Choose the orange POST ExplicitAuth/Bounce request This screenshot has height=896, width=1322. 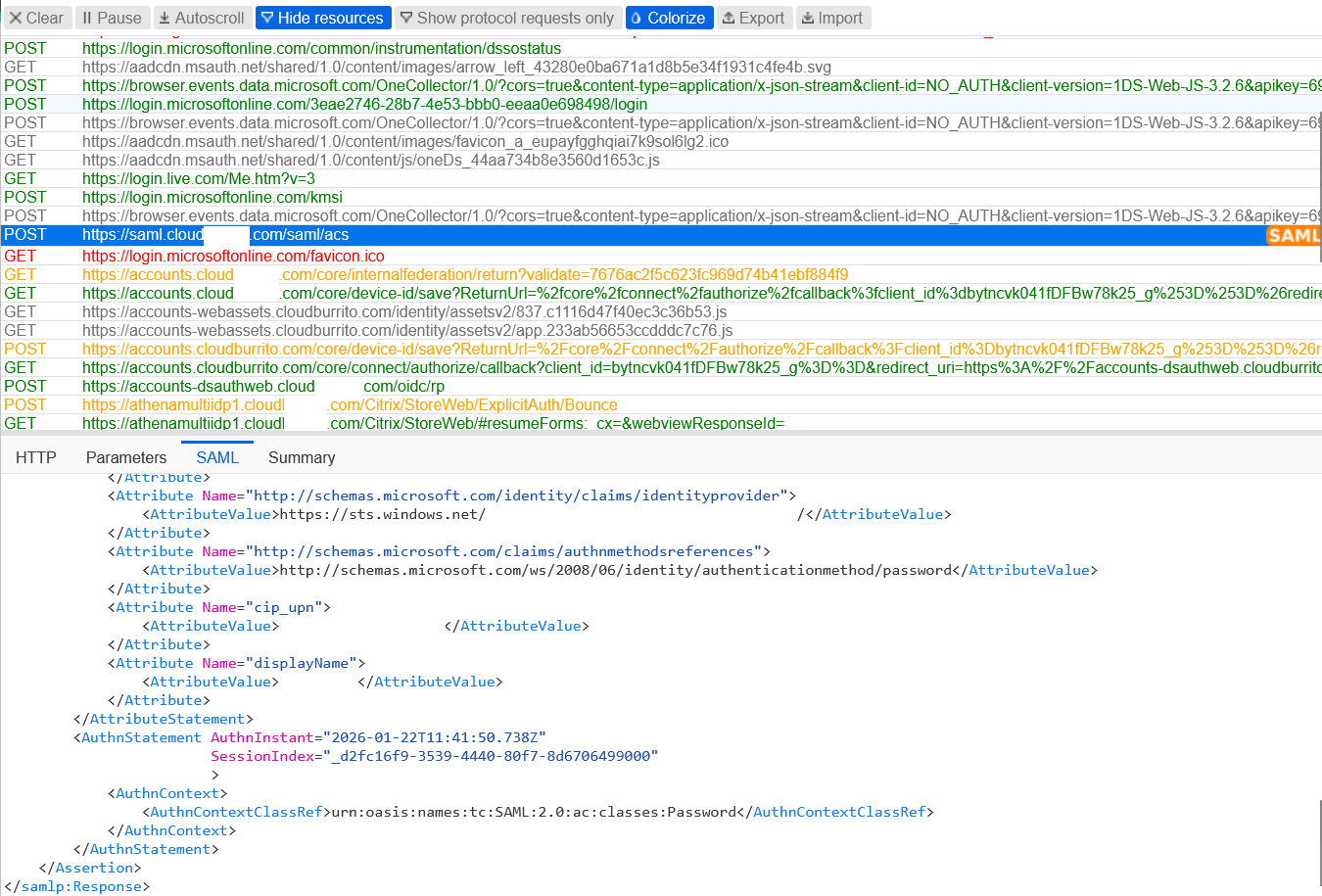(350, 404)
